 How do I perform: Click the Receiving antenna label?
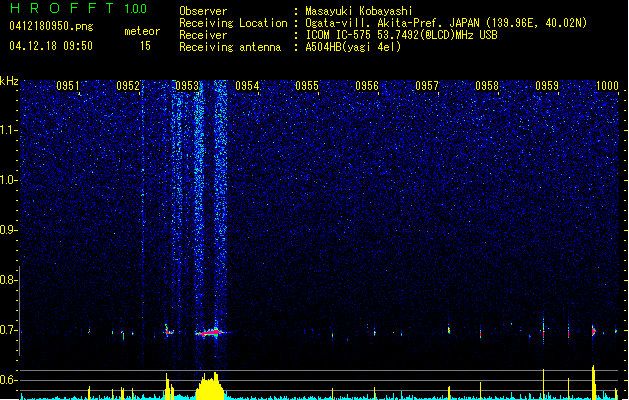click(230, 47)
